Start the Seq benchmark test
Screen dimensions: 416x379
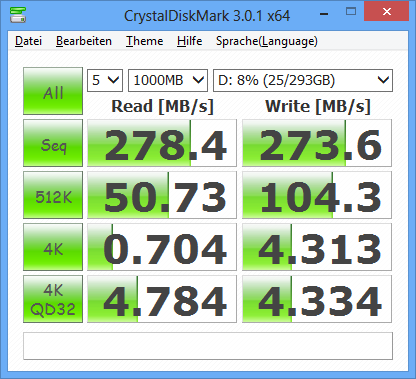(x=53, y=143)
